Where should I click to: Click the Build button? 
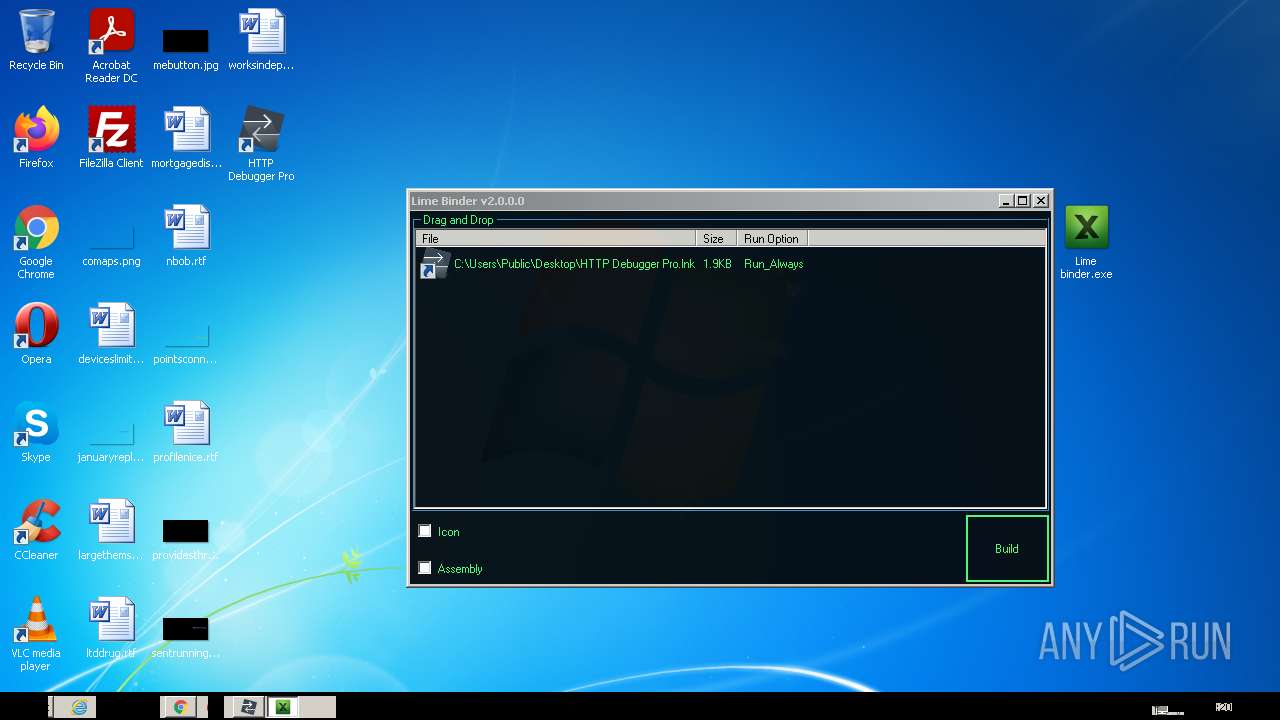pyautogui.click(x=1007, y=549)
